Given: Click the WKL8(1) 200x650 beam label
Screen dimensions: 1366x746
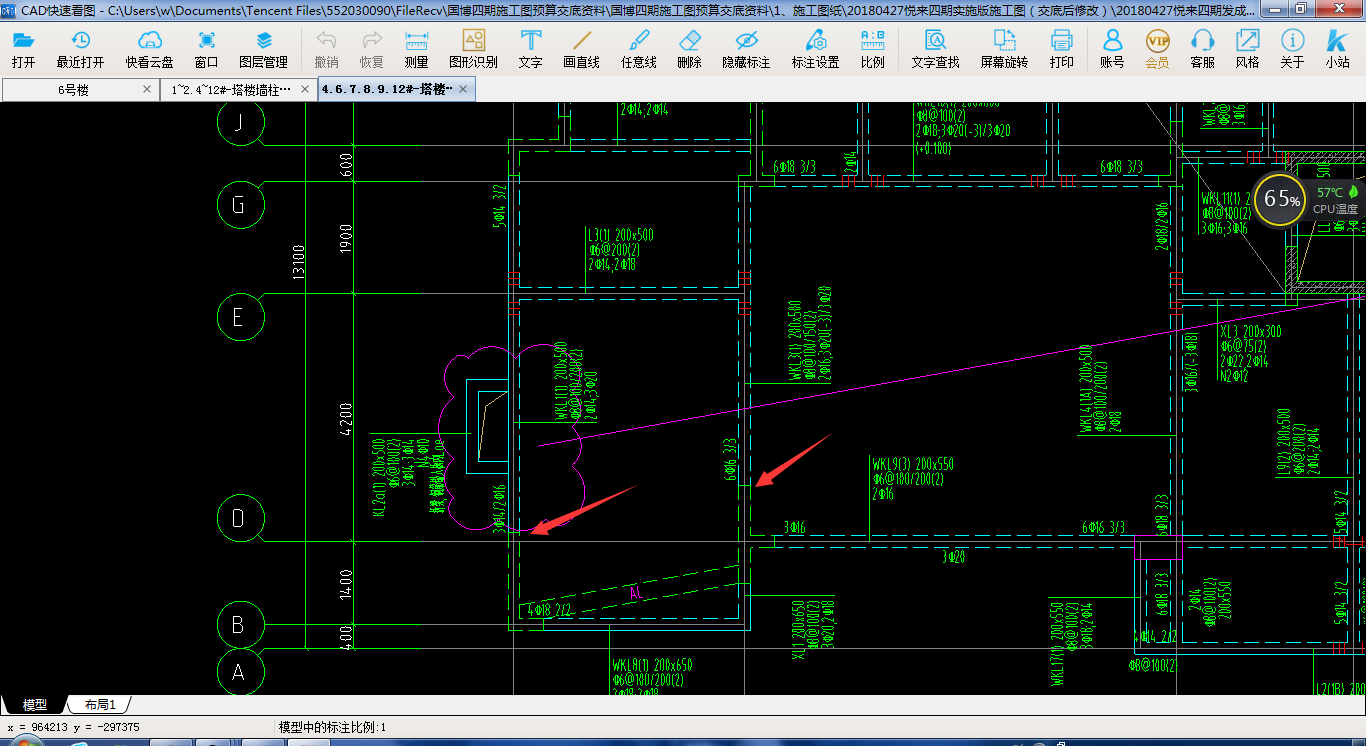Looking at the screenshot, I should coord(652,665).
